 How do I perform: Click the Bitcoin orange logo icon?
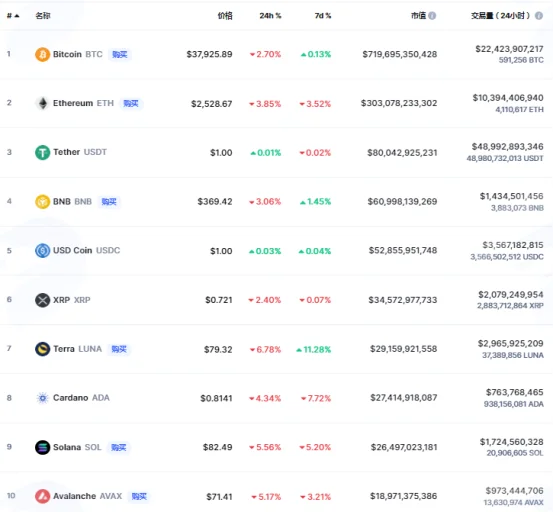coord(42,54)
